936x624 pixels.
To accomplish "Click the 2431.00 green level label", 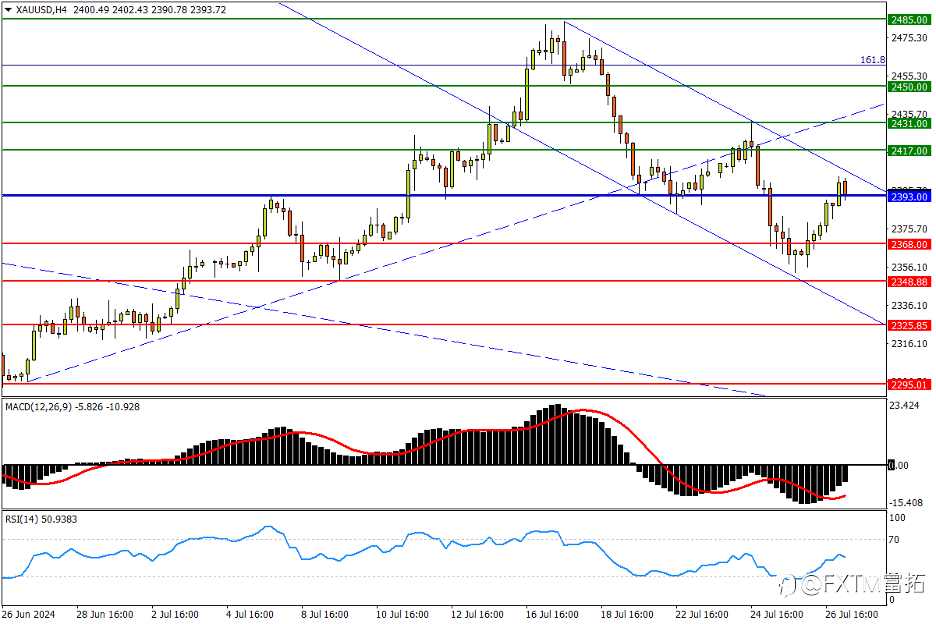I will [x=909, y=124].
